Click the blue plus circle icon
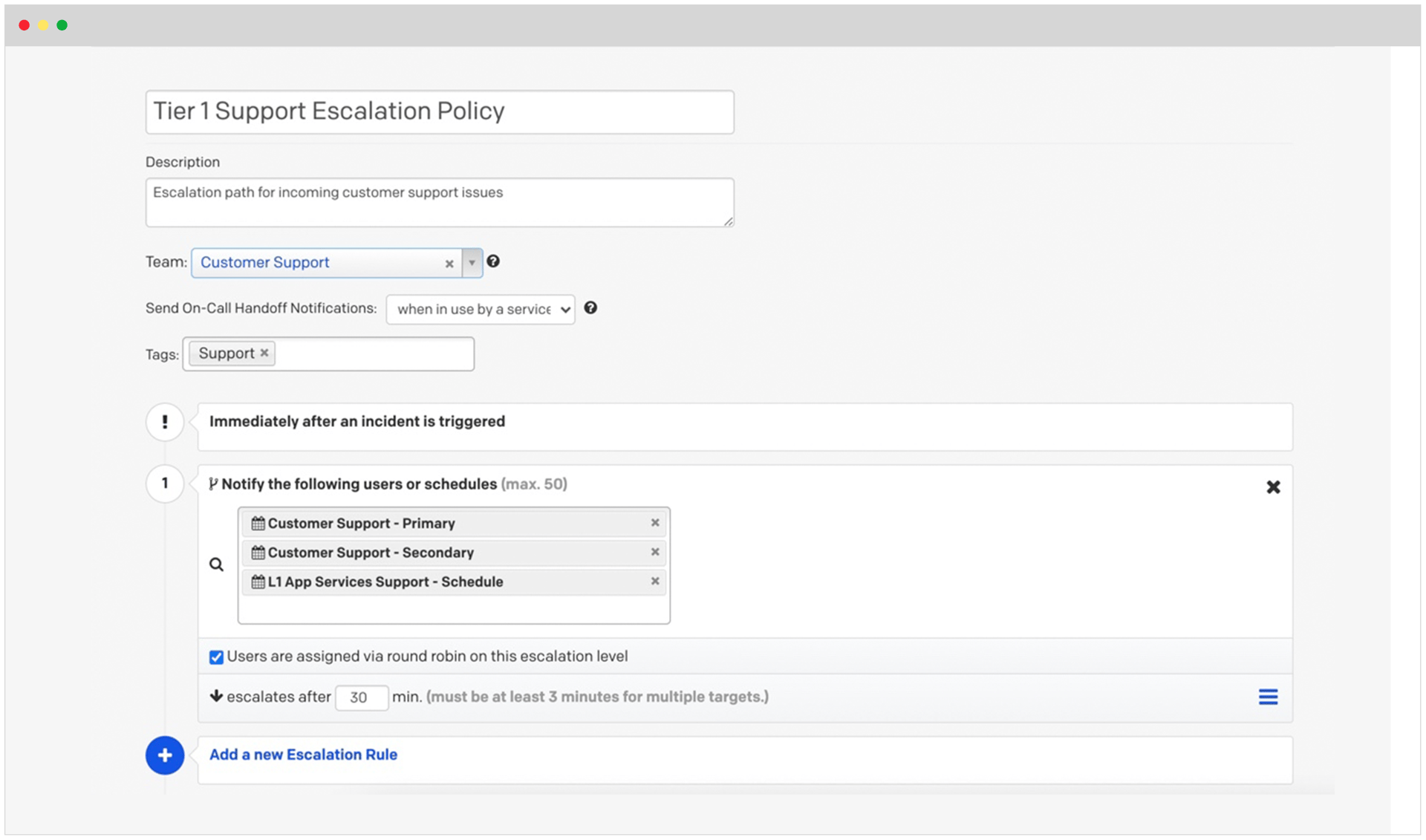The width and height of the screenshot is (1426, 840). pyautogui.click(x=165, y=755)
